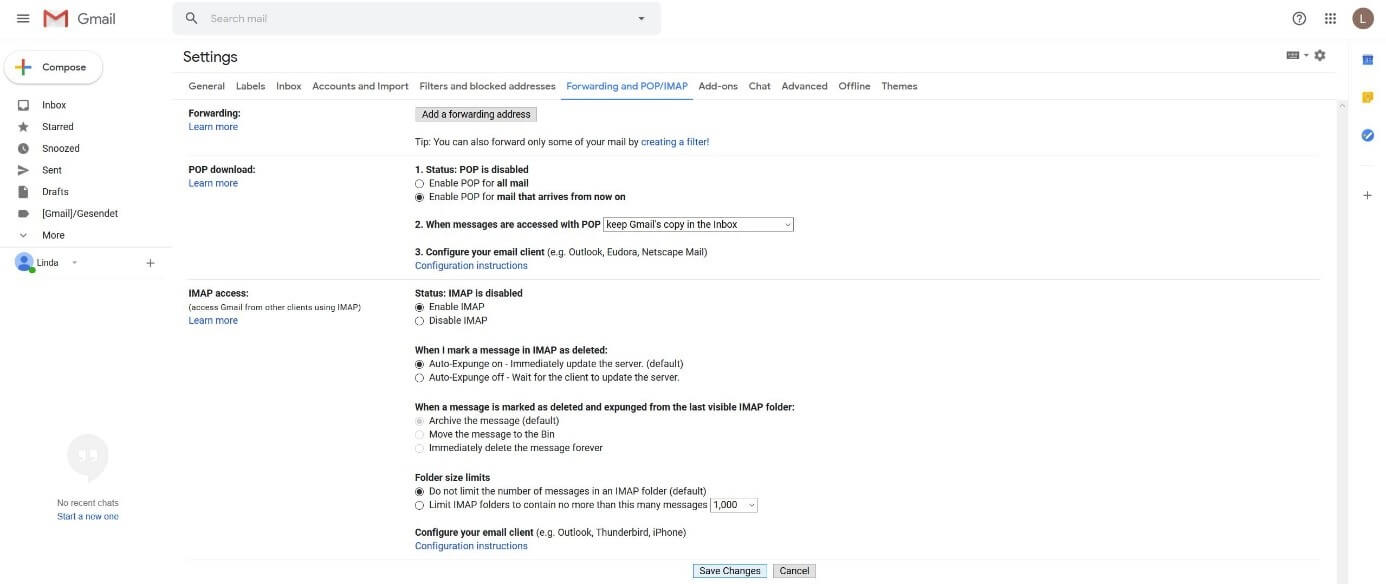
Task: Click the Settings gear icon
Action: [x=1319, y=55]
